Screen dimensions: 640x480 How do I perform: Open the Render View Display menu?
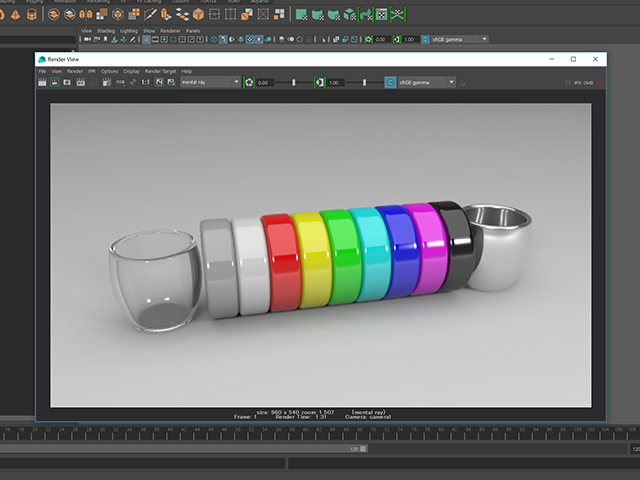pyautogui.click(x=131, y=71)
